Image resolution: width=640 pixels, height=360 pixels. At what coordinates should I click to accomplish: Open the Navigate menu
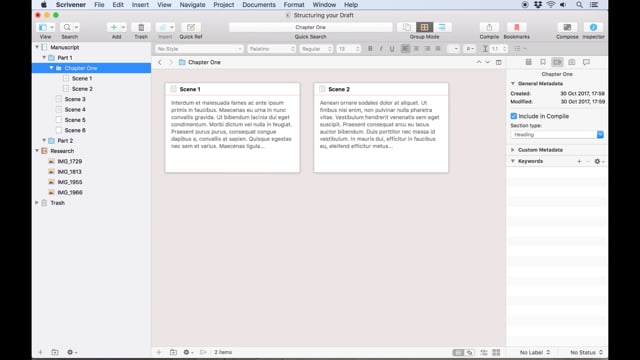pos(192,5)
